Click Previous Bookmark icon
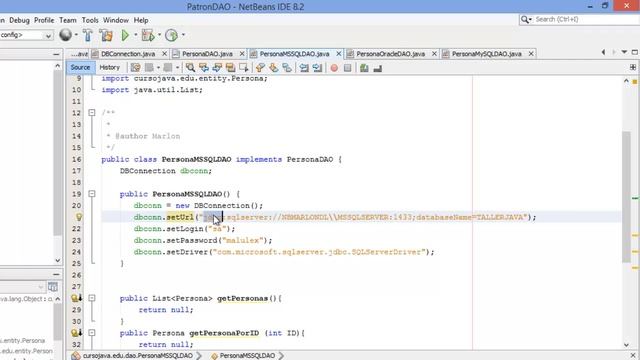The image size is (640, 360). click(x=260, y=68)
